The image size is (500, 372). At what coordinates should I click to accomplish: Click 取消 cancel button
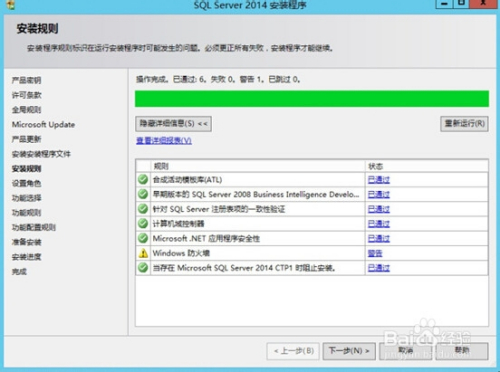coord(406,351)
